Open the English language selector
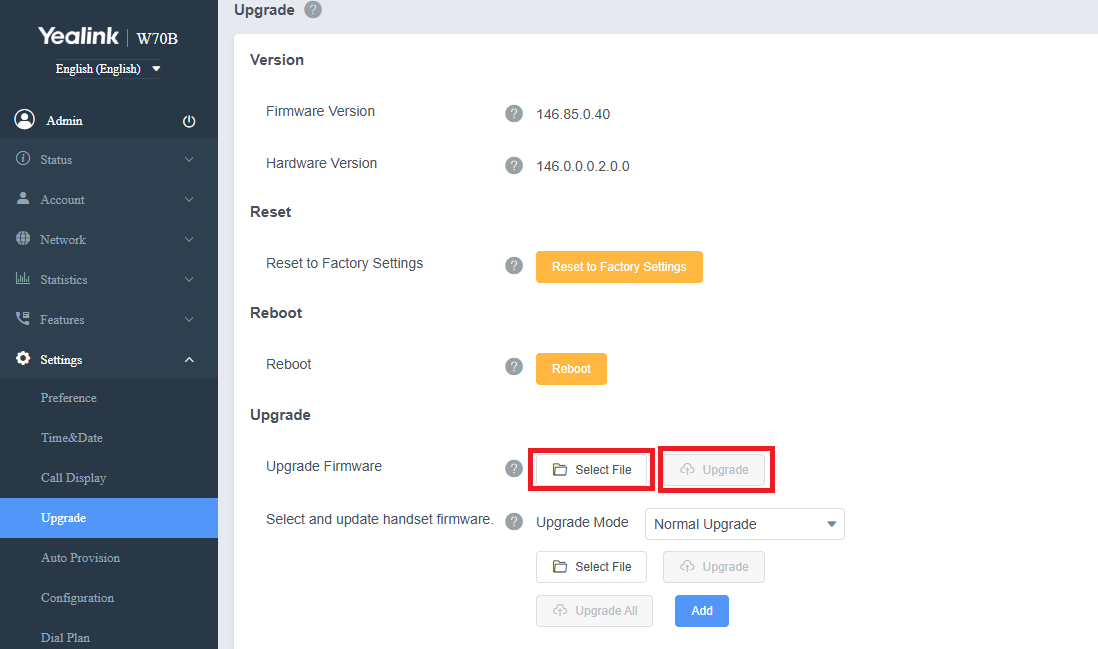Image resolution: width=1098 pixels, height=649 pixels. (x=108, y=69)
